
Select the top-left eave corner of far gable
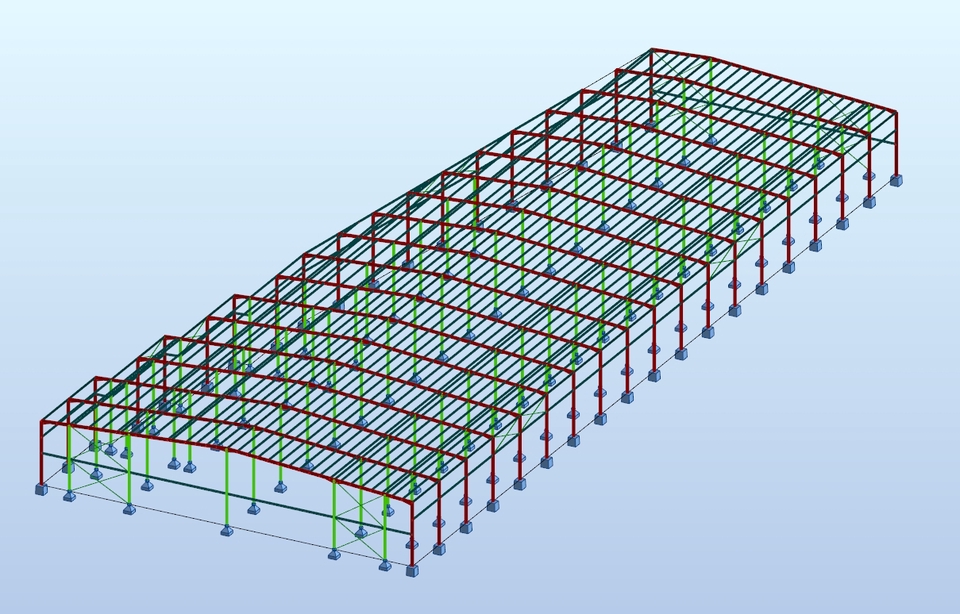[x=651, y=49]
